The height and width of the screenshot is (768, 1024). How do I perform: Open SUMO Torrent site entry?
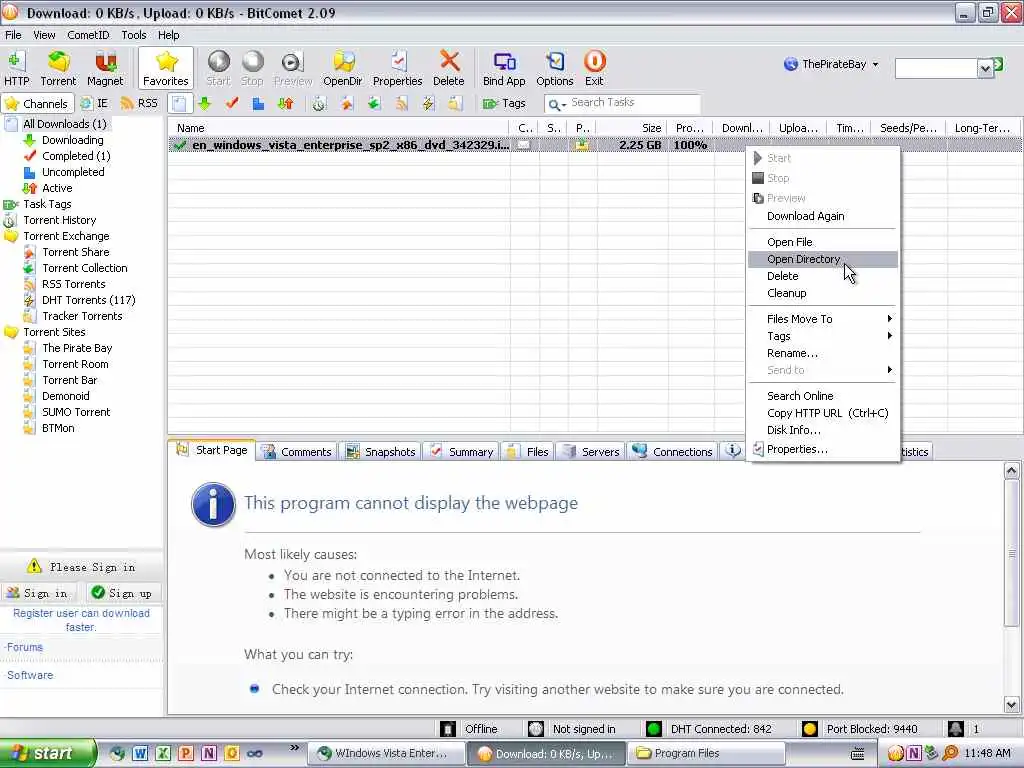[76, 412]
